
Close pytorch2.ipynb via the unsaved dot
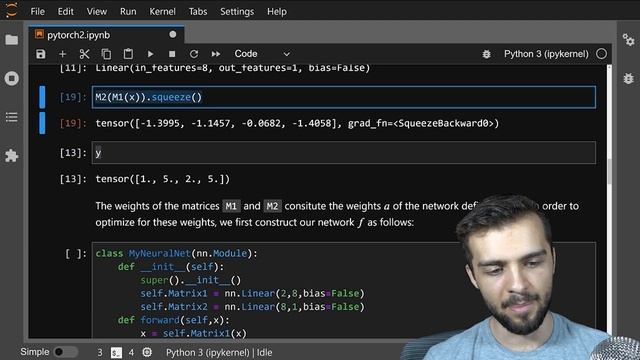point(173,35)
